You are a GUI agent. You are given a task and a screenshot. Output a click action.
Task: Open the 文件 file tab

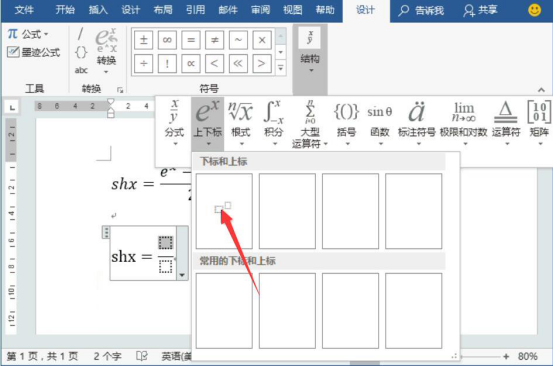tap(24, 10)
